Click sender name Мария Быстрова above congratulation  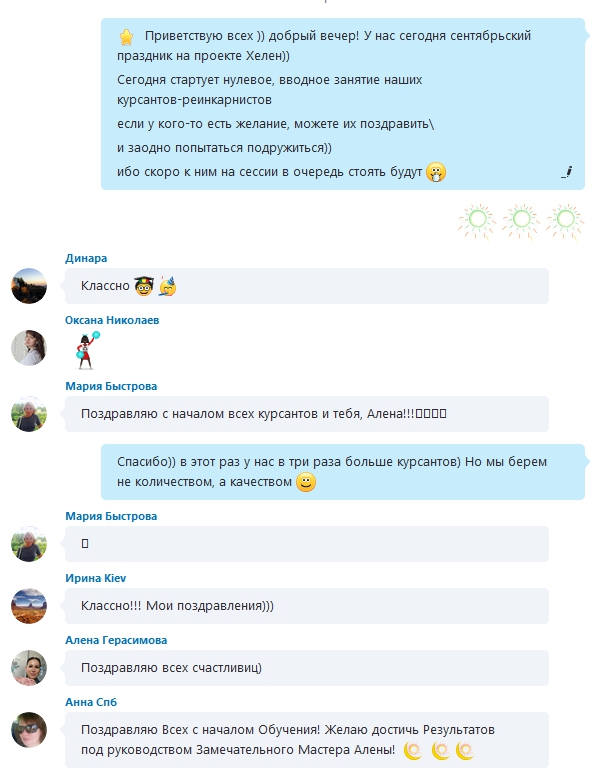pos(111,386)
